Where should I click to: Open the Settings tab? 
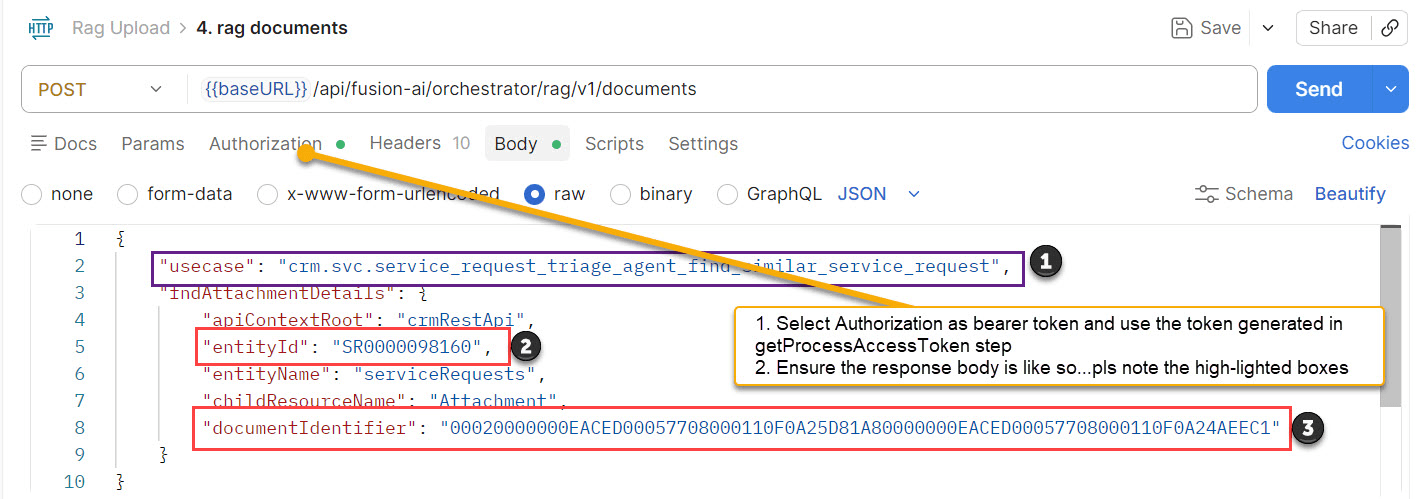click(703, 144)
